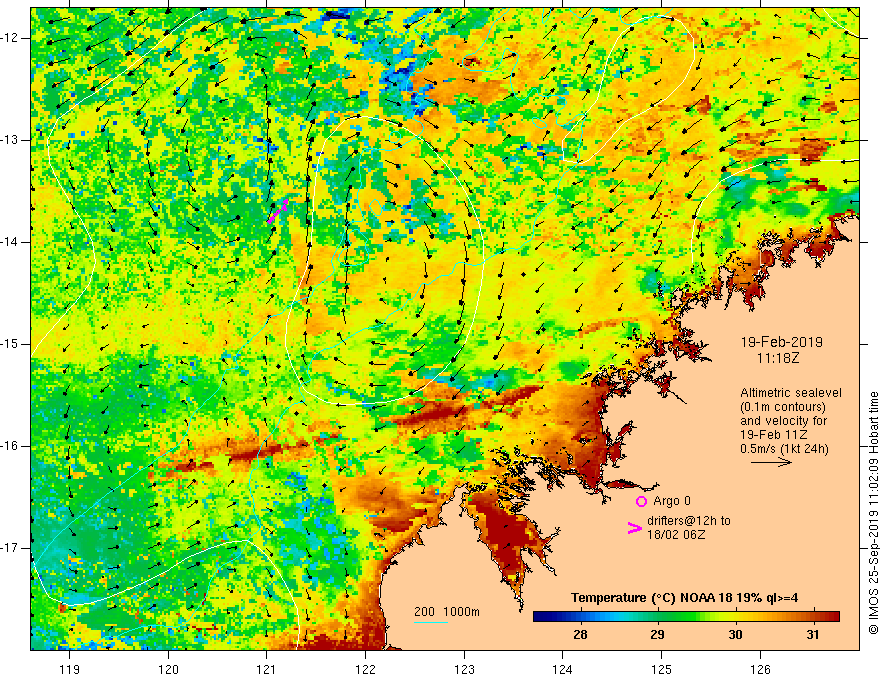Click the '(0.1m contours)' text
880x680 pixels.
[x=783, y=407]
